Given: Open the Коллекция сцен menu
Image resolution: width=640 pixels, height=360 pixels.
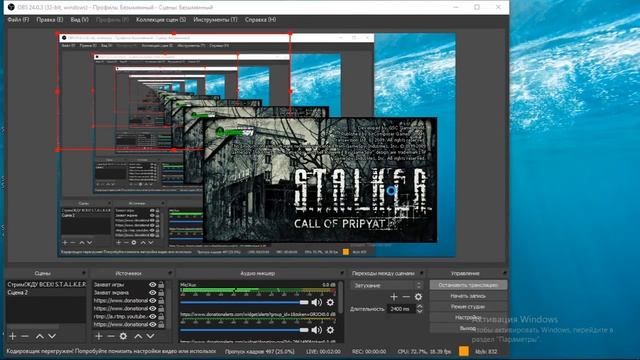Looking at the screenshot, I should (161, 20).
